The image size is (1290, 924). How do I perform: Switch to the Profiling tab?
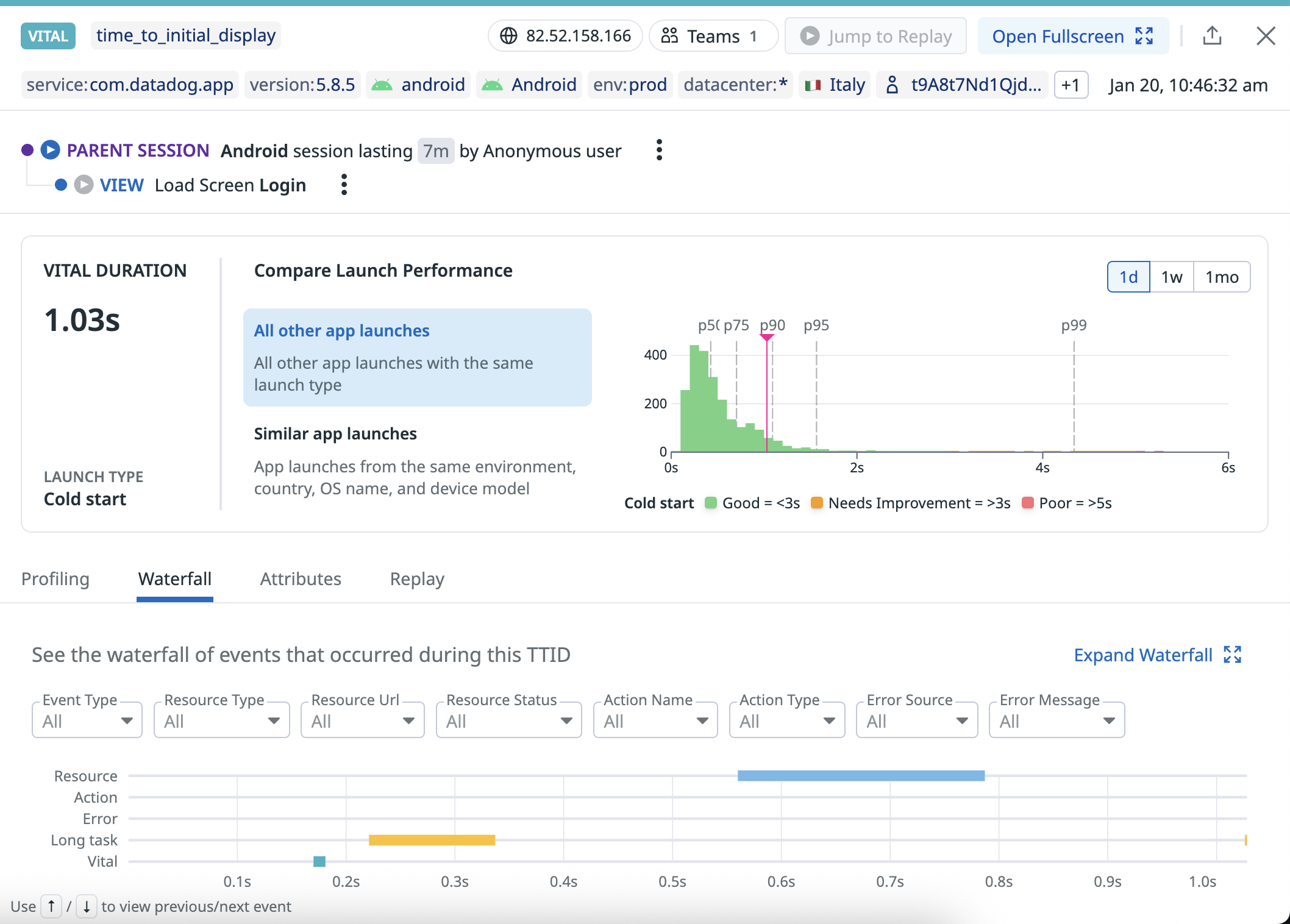[55, 579]
